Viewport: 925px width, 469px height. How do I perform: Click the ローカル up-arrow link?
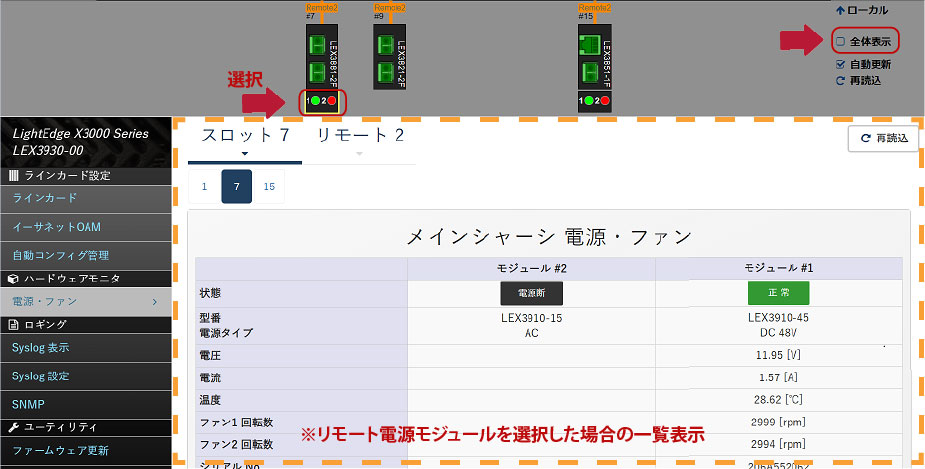[861, 10]
